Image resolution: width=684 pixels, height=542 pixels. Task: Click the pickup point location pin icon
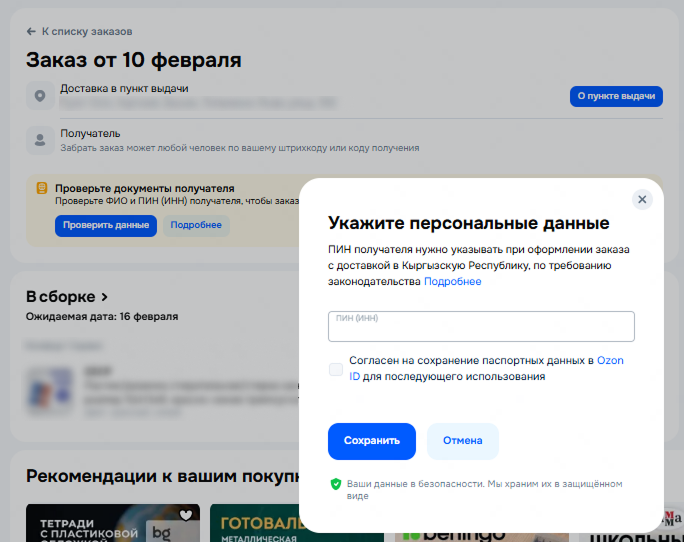pyautogui.click(x=40, y=97)
